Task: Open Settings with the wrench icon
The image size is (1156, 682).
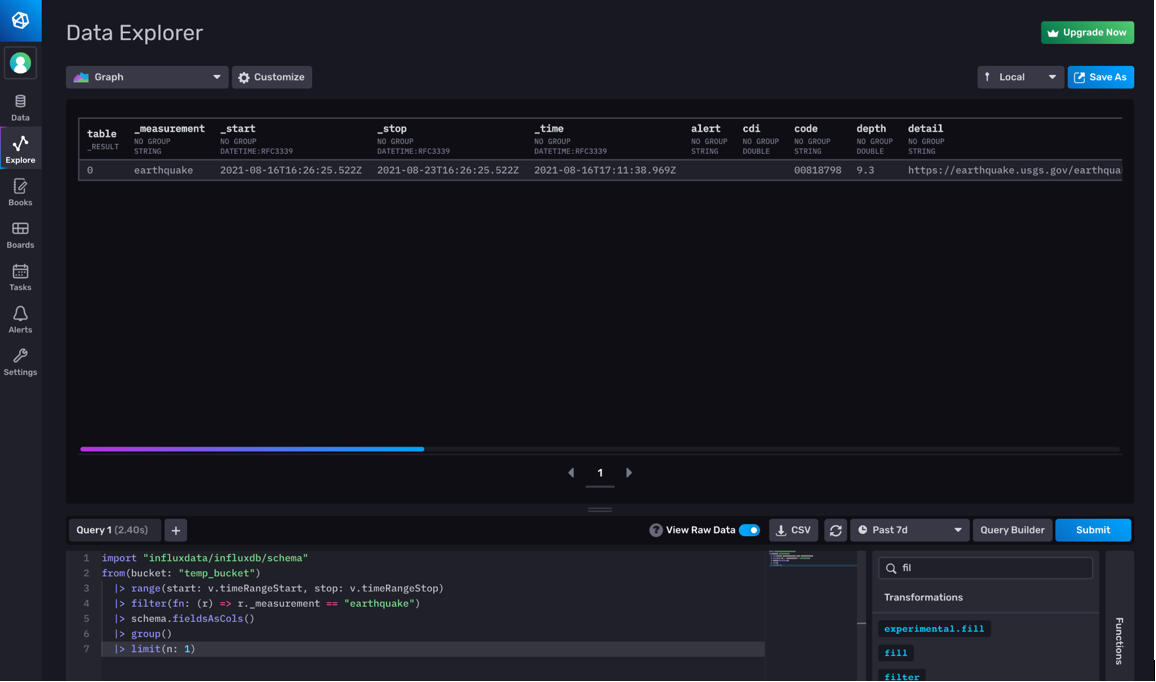Action: coord(20,360)
